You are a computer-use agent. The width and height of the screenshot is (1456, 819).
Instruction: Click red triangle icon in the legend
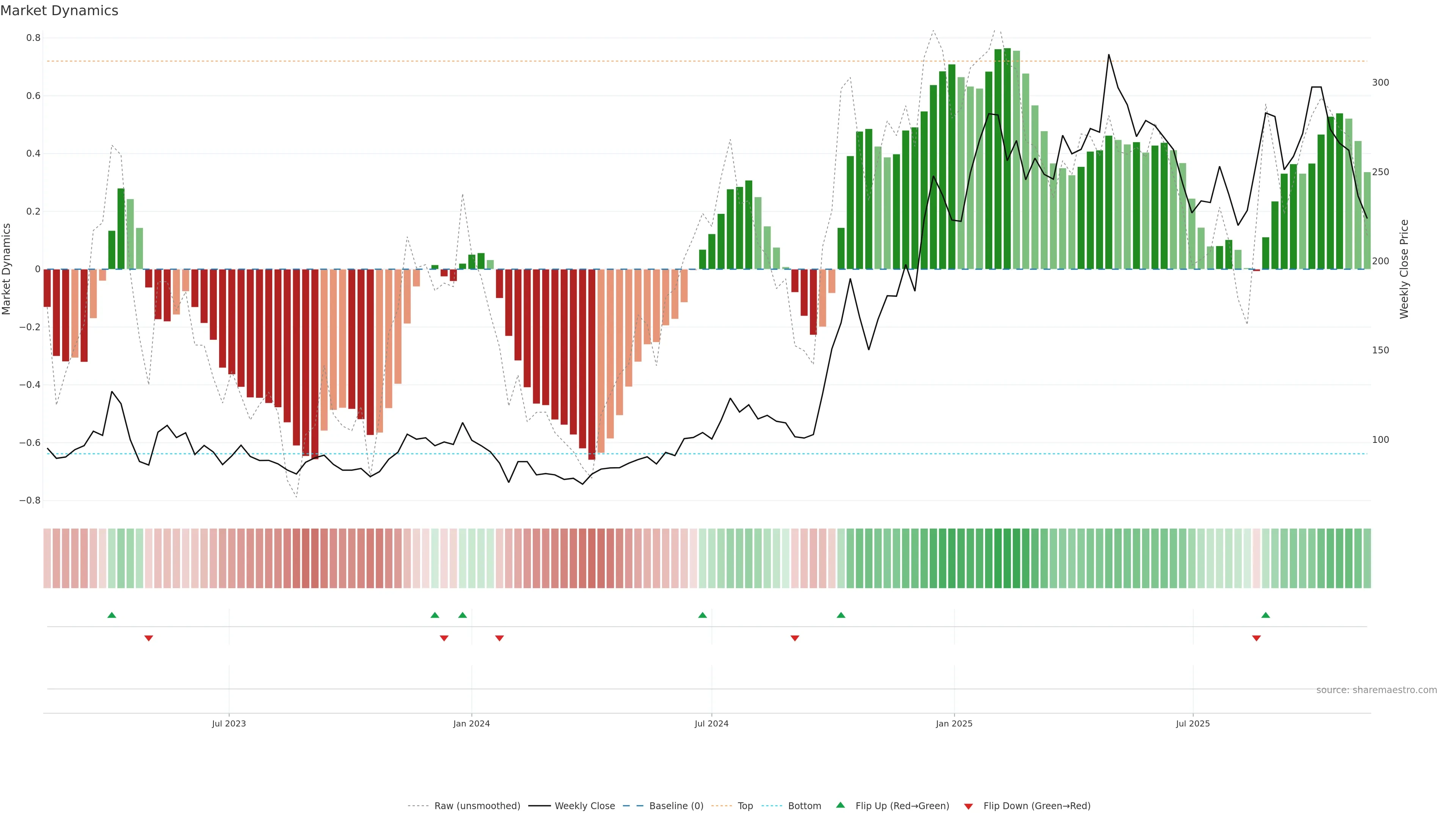(968, 806)
